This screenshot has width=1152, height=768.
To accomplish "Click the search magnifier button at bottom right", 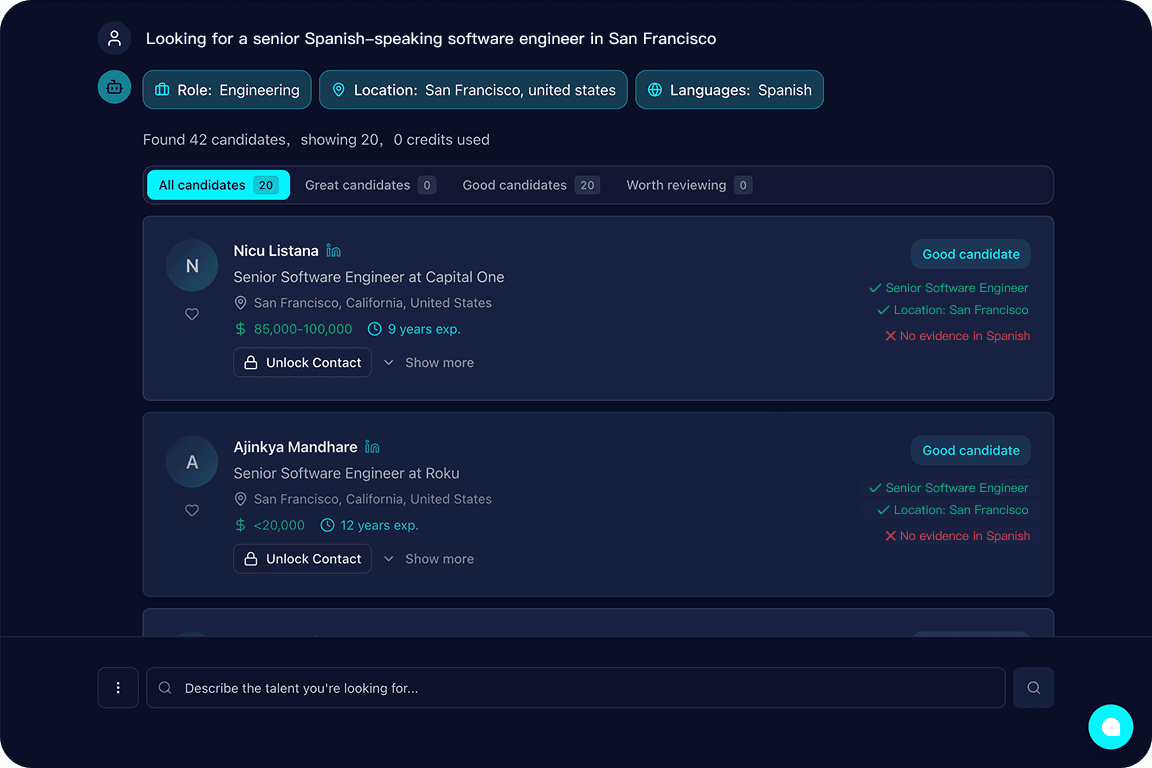I will click(1033, 688).
